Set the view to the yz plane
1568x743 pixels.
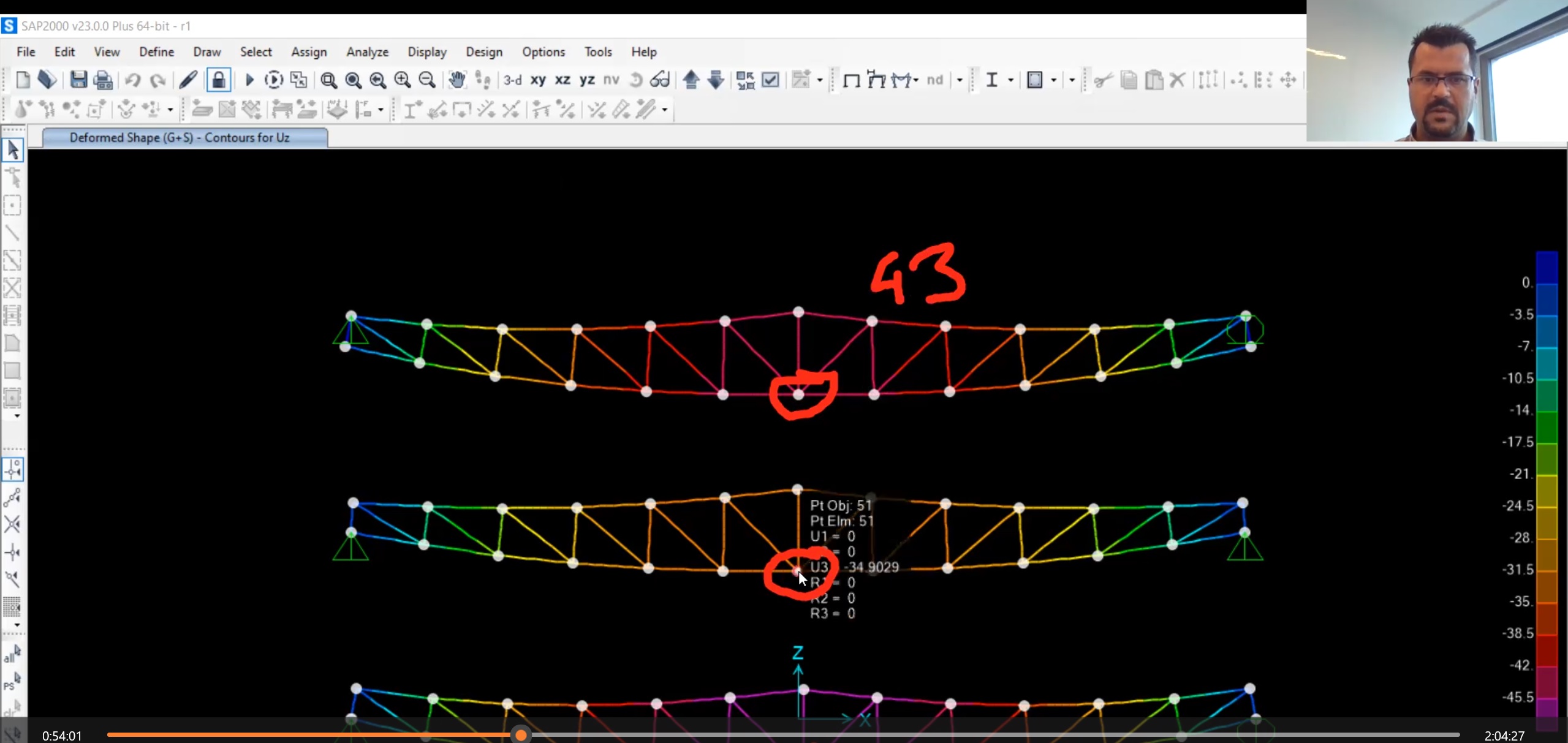587,80
